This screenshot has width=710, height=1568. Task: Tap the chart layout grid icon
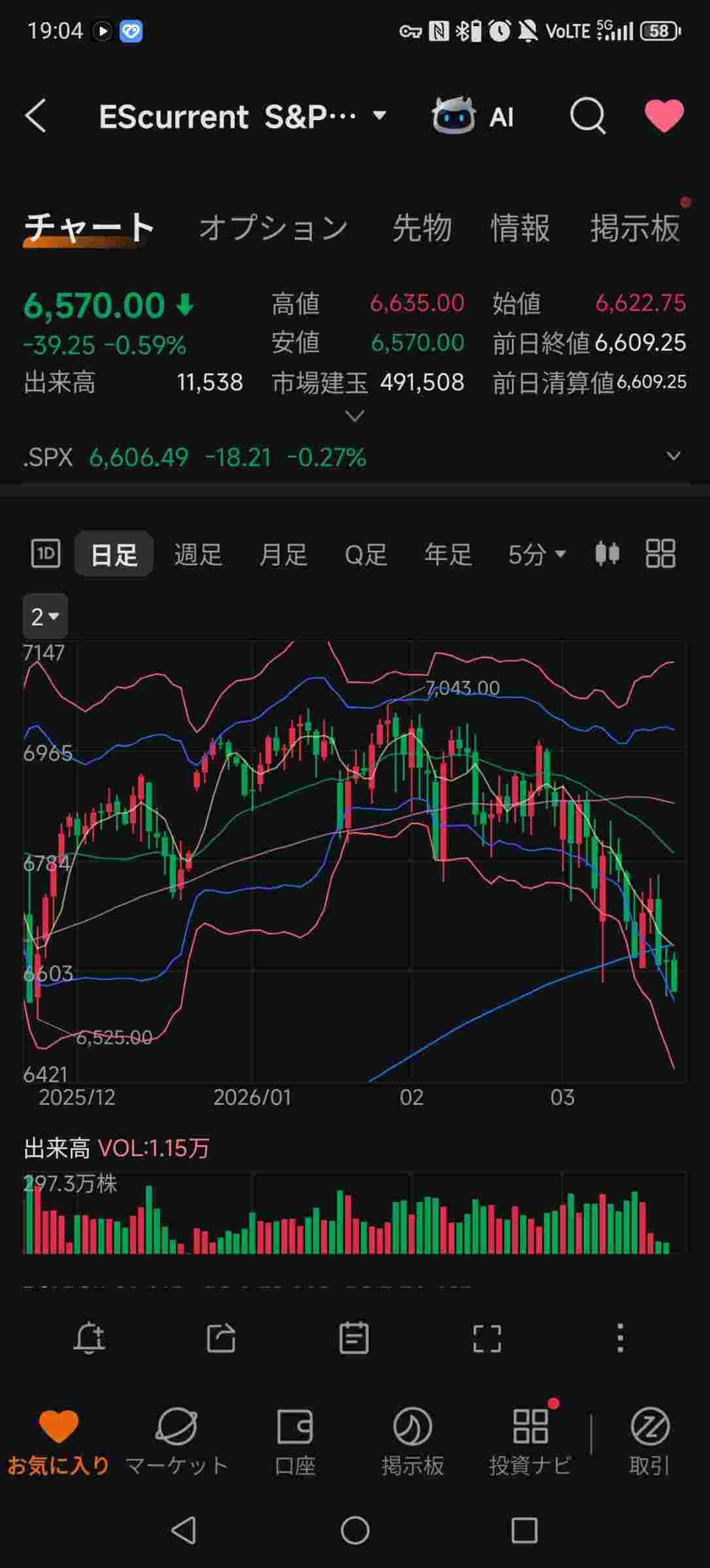tap(660, 554)
